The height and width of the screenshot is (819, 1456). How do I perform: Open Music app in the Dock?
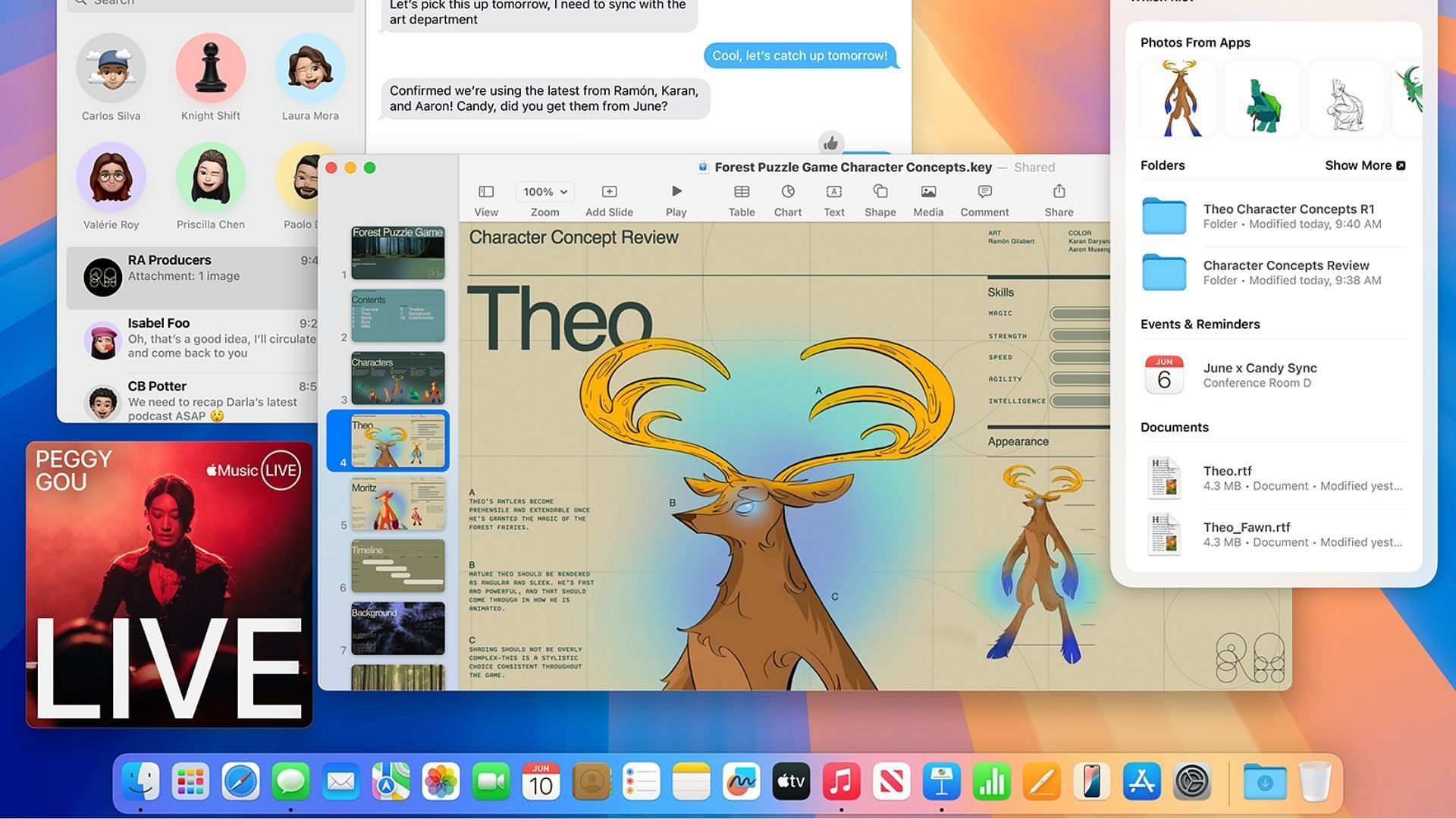click(x=841, y=781)
